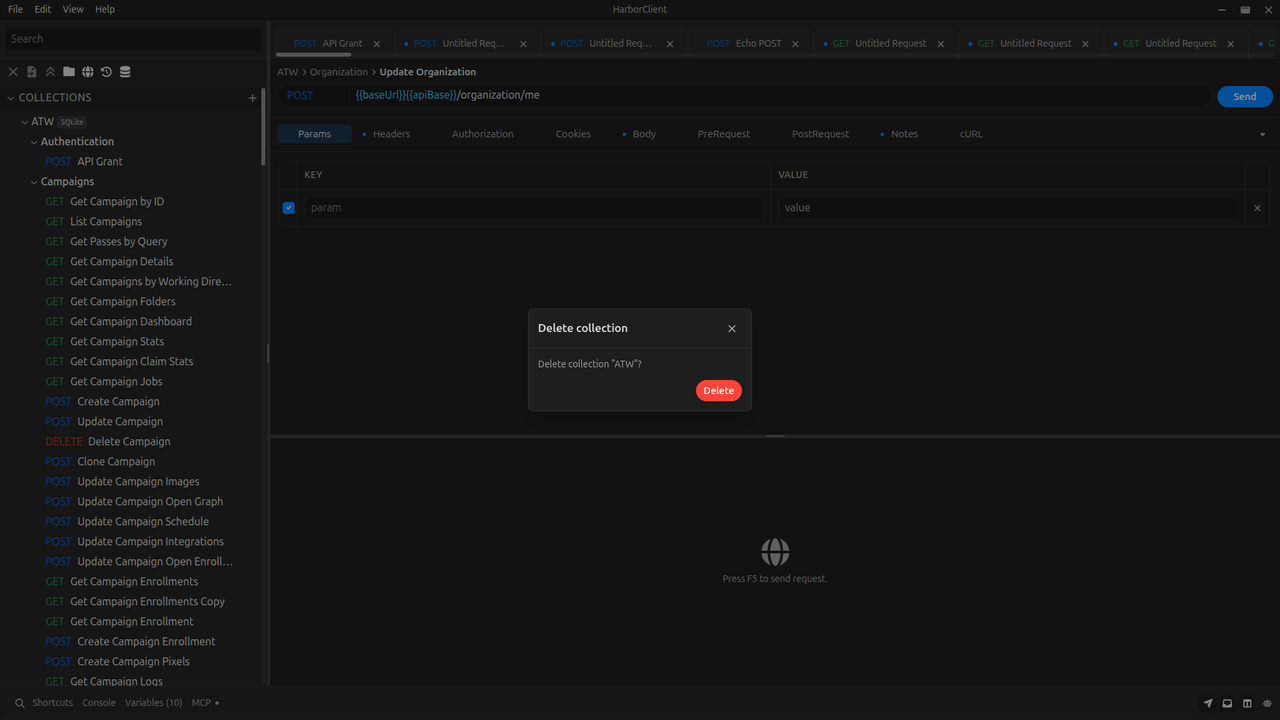
Task: Click the folder icon in sidebar toolbar
Action: point(69,72)
